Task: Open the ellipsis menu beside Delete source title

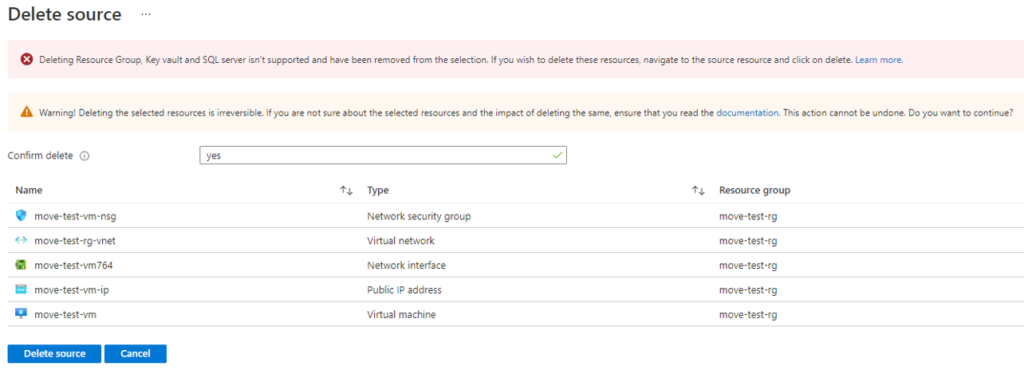Action: pyautogui.click(x=146, y=14)
